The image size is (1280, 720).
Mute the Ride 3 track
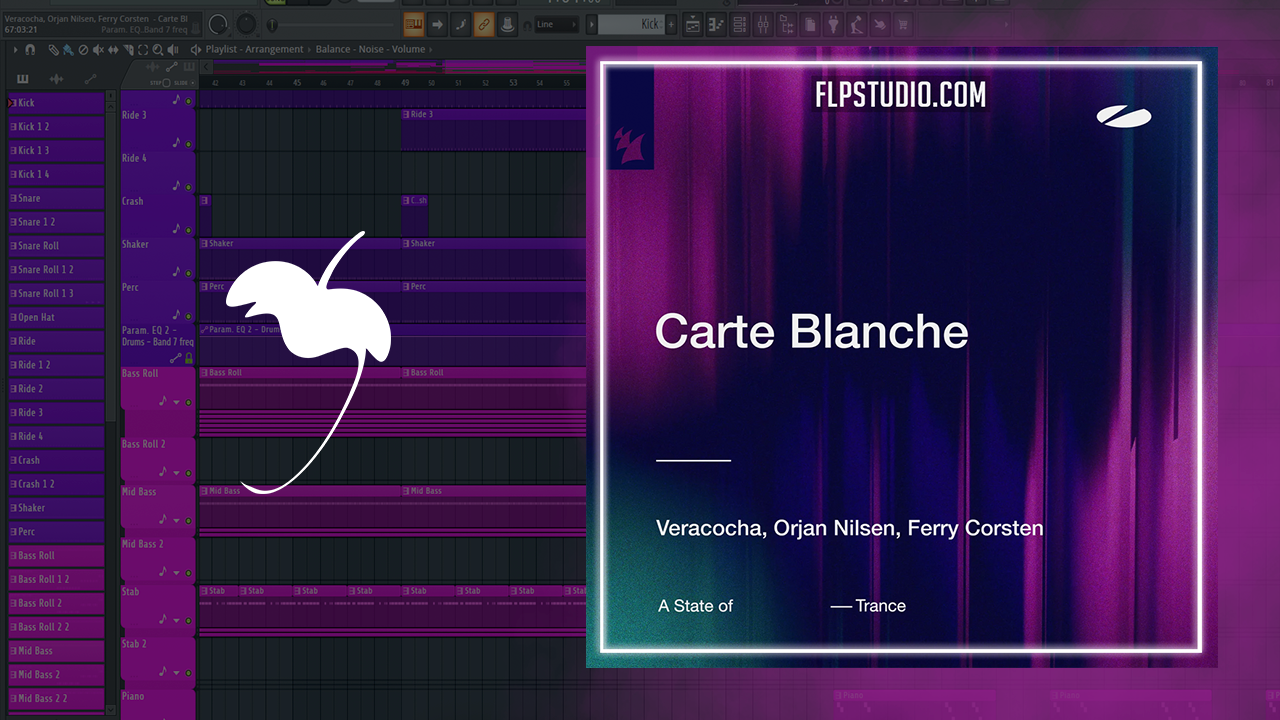click(x=188, y=145)
